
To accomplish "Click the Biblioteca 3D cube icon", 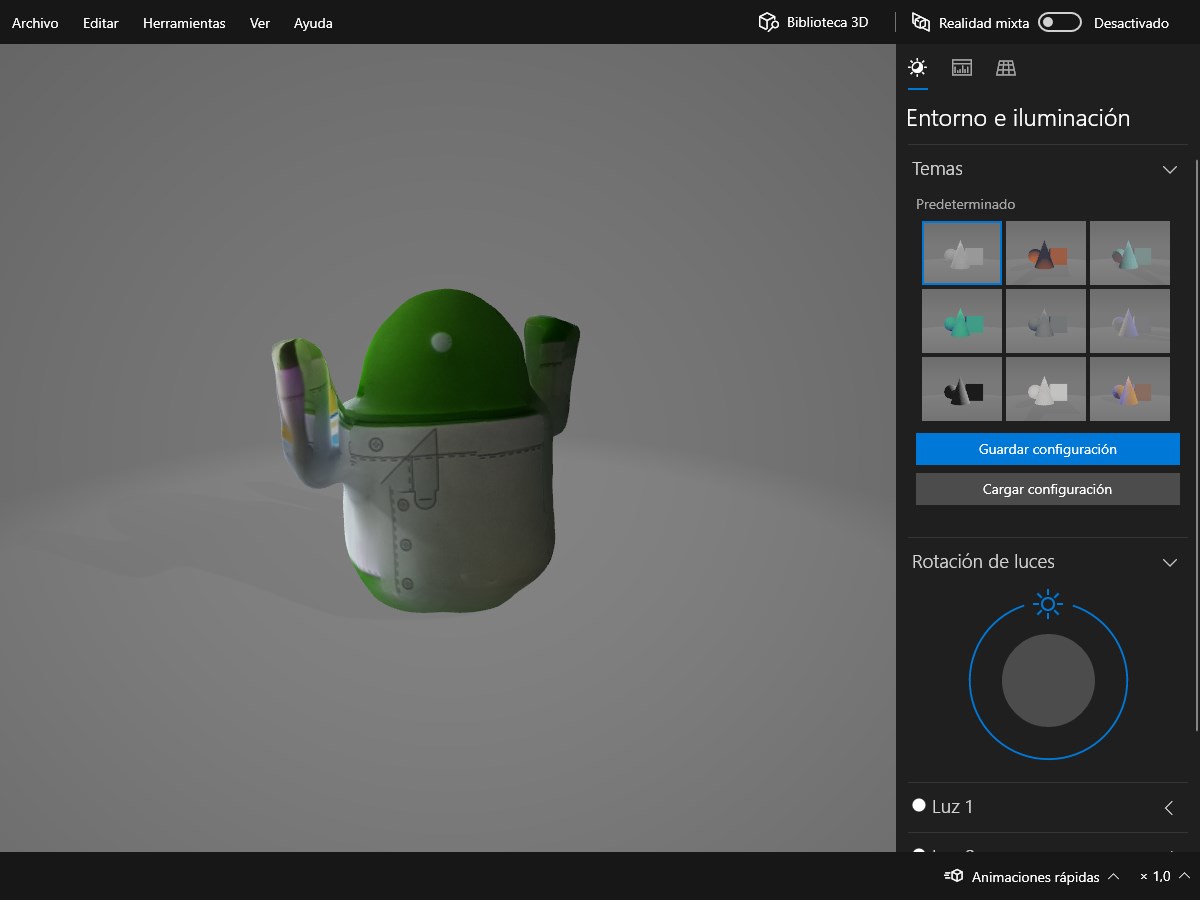I will [768, 22].
